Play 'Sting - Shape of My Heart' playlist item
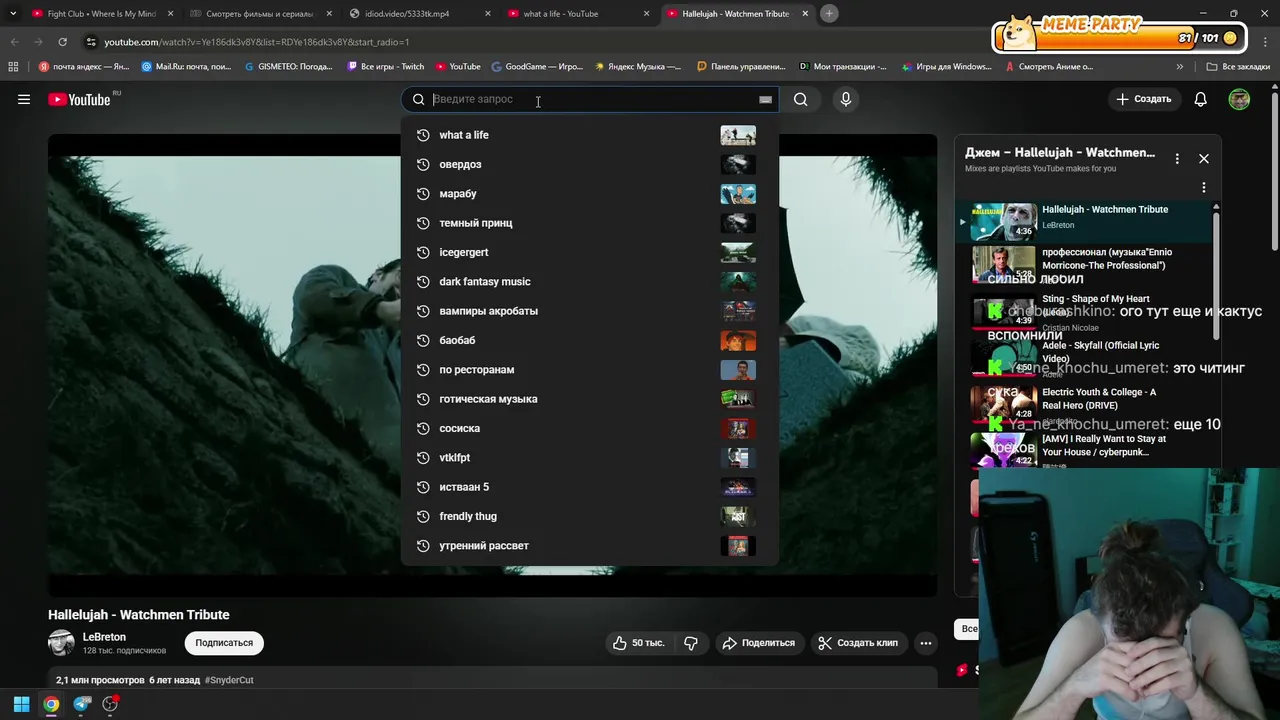Viewport: 1280px width, 720px height. click(x=1084, y=313)
